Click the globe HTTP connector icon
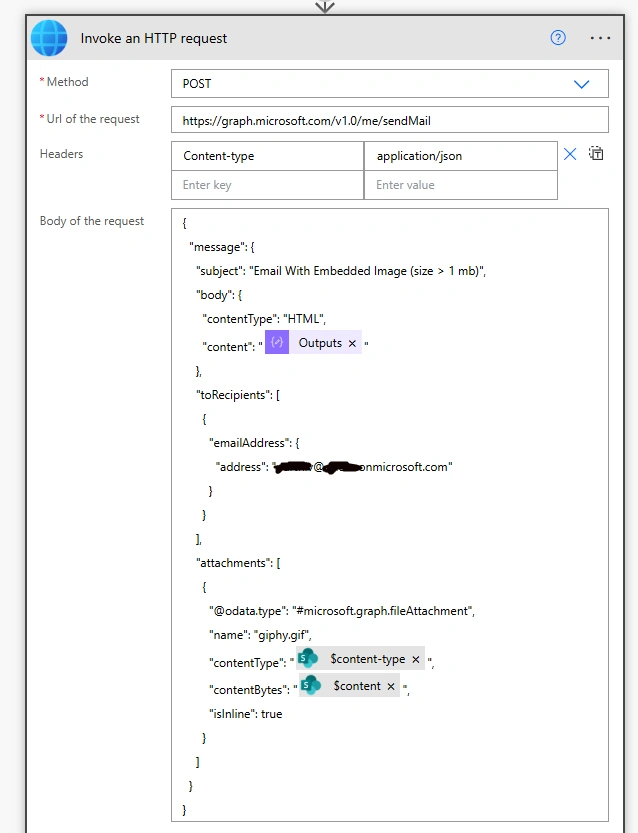638x833 pixels. 49,38
